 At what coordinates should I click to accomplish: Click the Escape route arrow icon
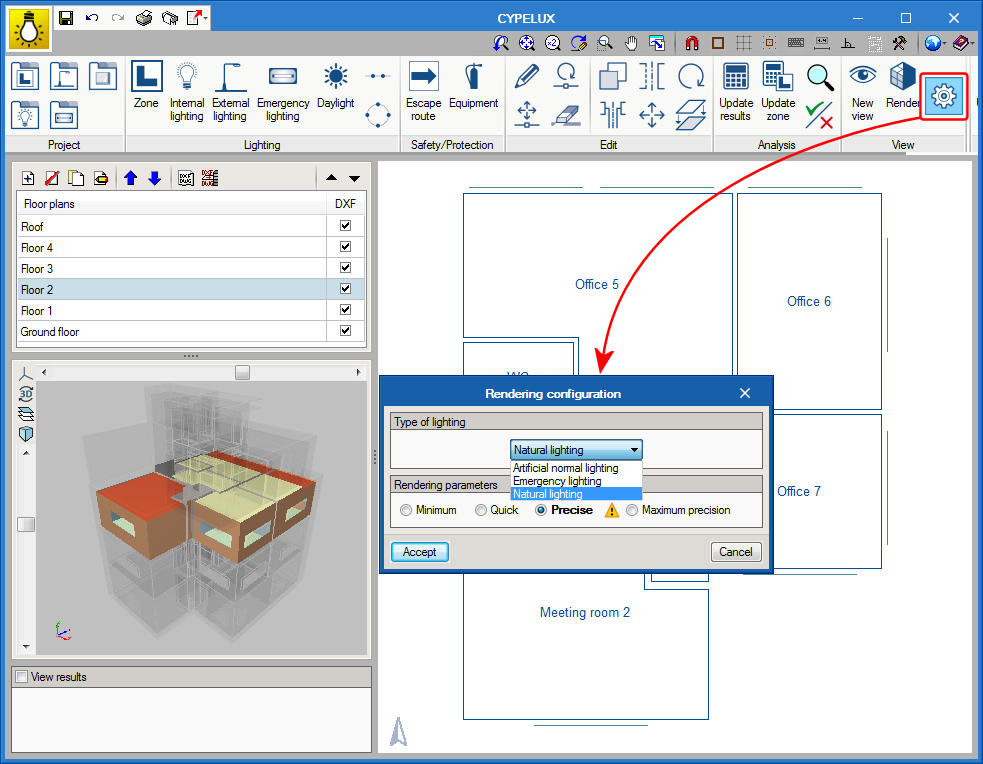423,90
